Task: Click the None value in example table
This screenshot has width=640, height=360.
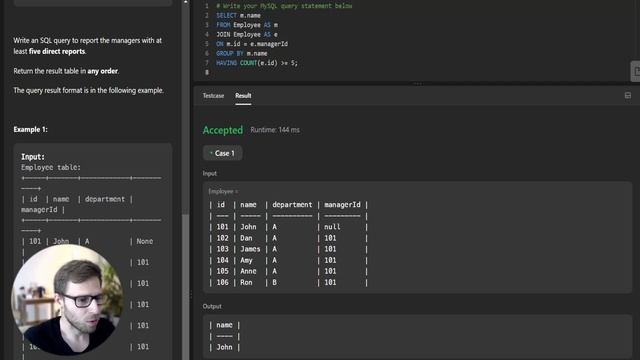Action: pyautogui.click(x=144, y=241)
